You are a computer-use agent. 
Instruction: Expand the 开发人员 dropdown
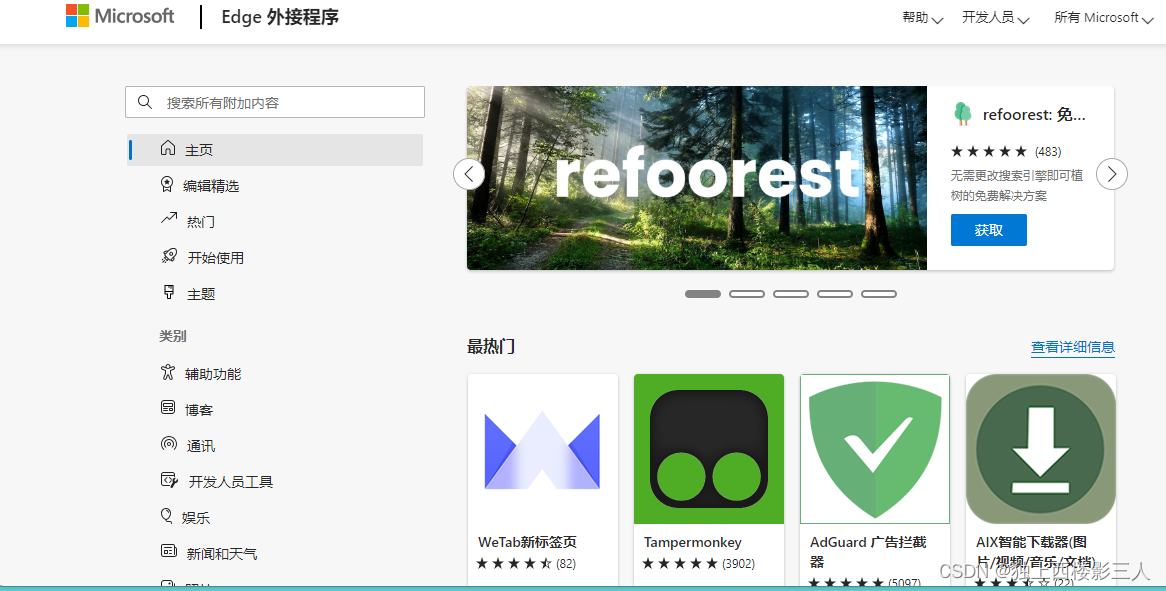click(x=995, y=18)
